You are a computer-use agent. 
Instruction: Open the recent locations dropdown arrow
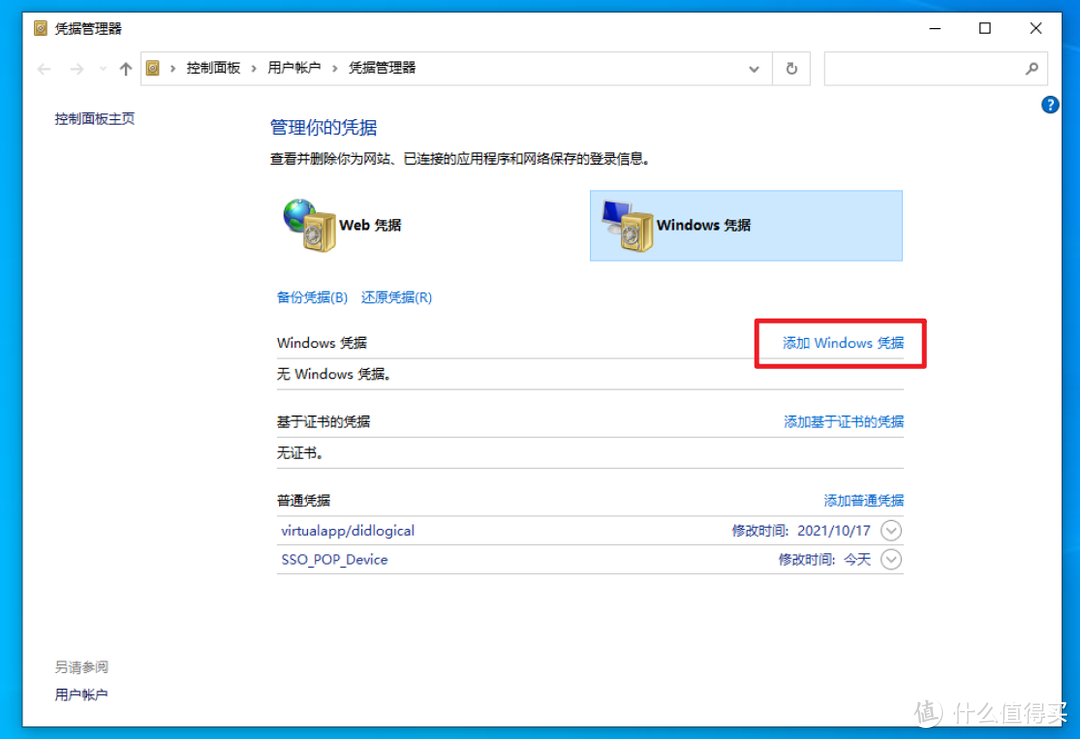click(103, 69)
